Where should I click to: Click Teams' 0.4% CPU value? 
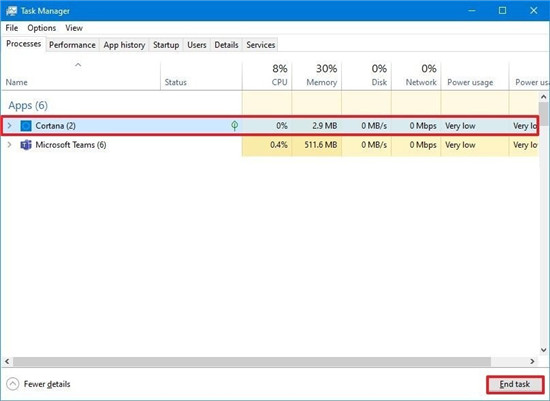279,145
